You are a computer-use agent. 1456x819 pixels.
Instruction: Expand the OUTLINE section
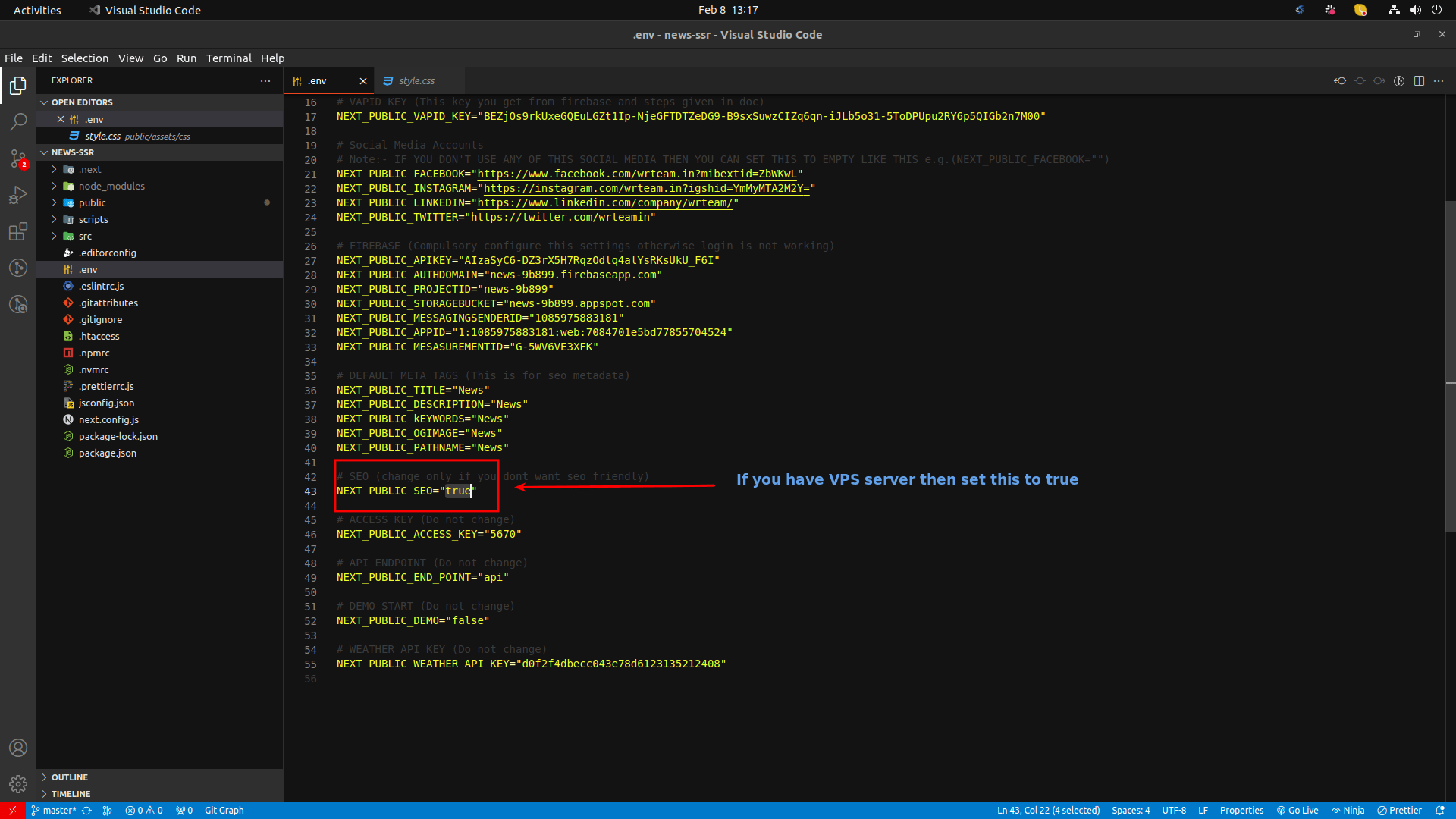[x=69, y=777]
